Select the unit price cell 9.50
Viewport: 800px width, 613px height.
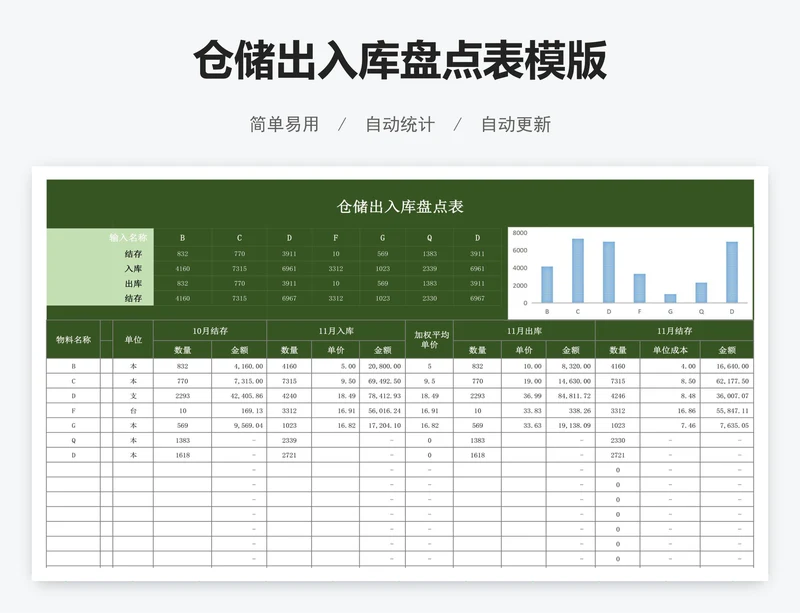click(336, 381)
